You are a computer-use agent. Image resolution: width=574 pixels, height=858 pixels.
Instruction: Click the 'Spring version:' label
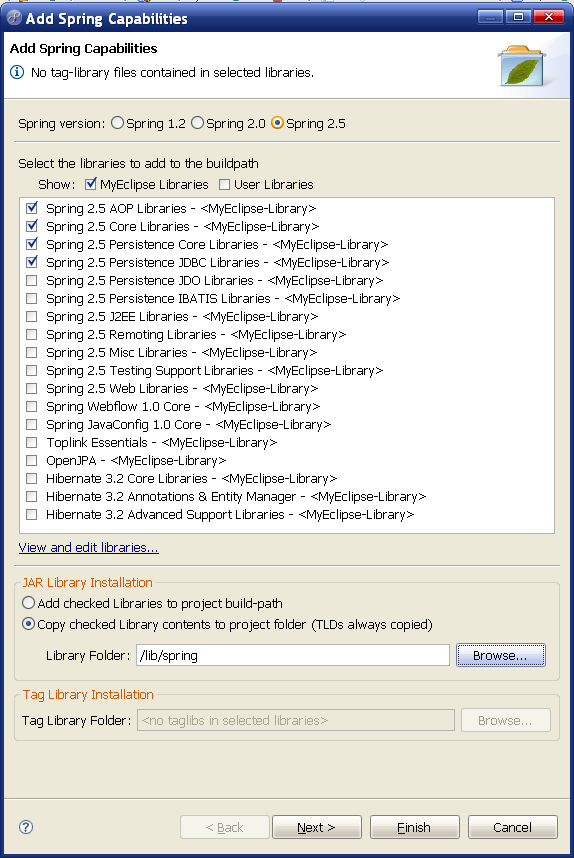pyautogui.click(x=61, y=124)
